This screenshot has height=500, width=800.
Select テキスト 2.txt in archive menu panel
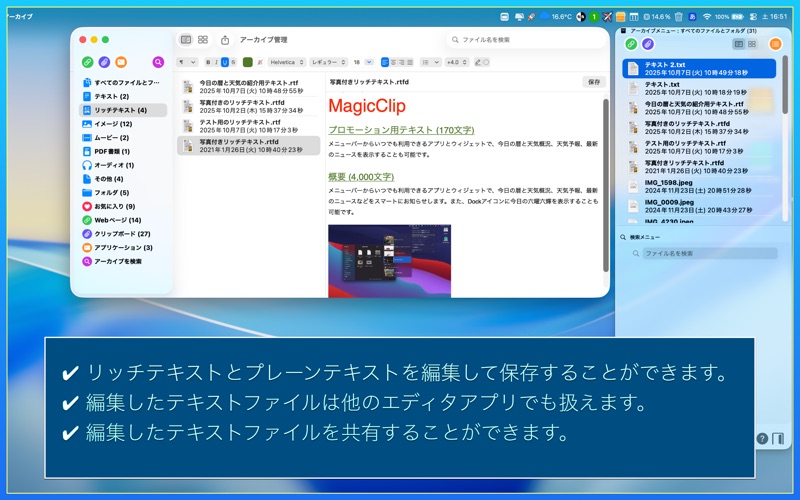pos(699,68)
